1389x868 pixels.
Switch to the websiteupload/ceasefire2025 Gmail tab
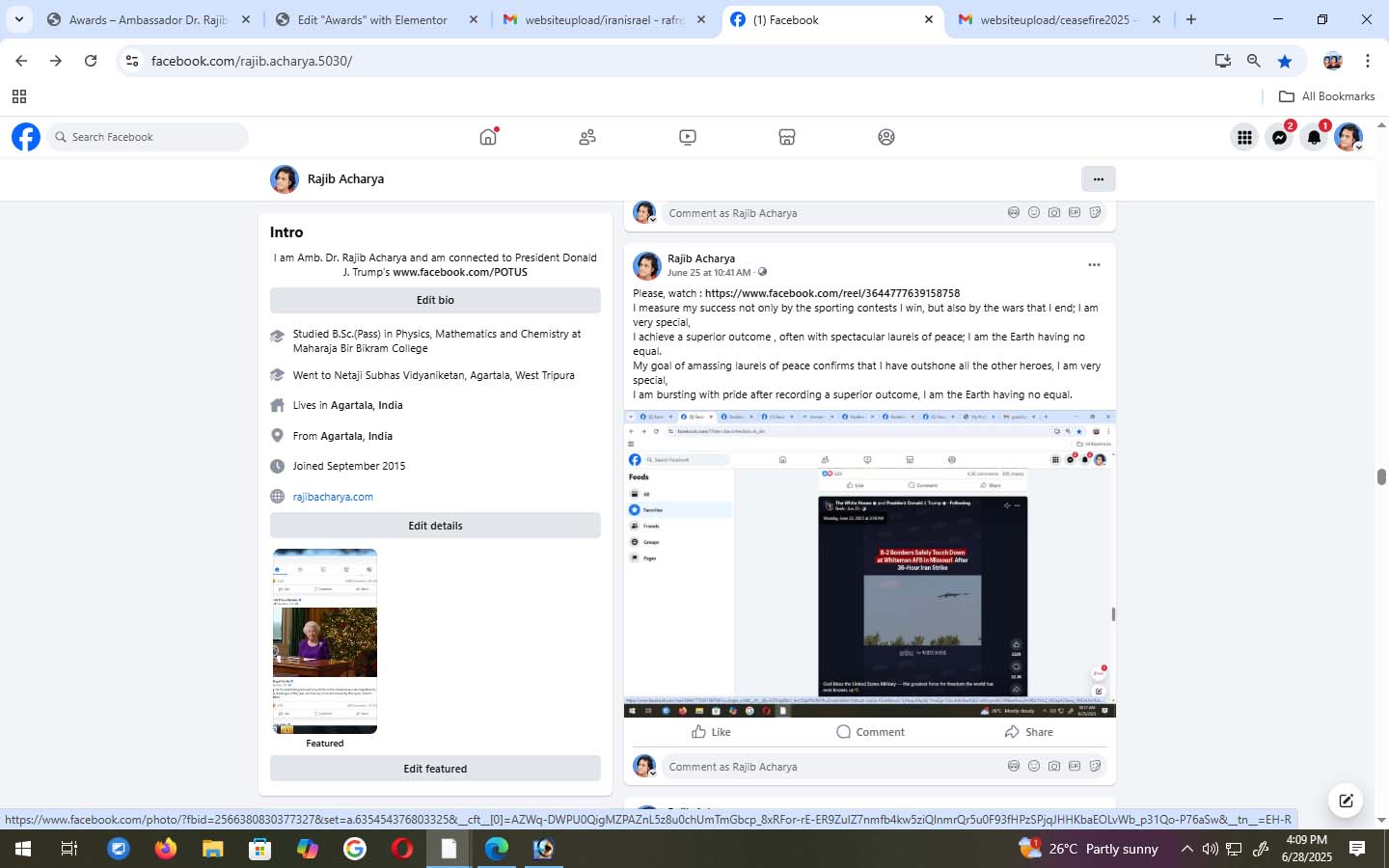click(x=1059, y=19)
